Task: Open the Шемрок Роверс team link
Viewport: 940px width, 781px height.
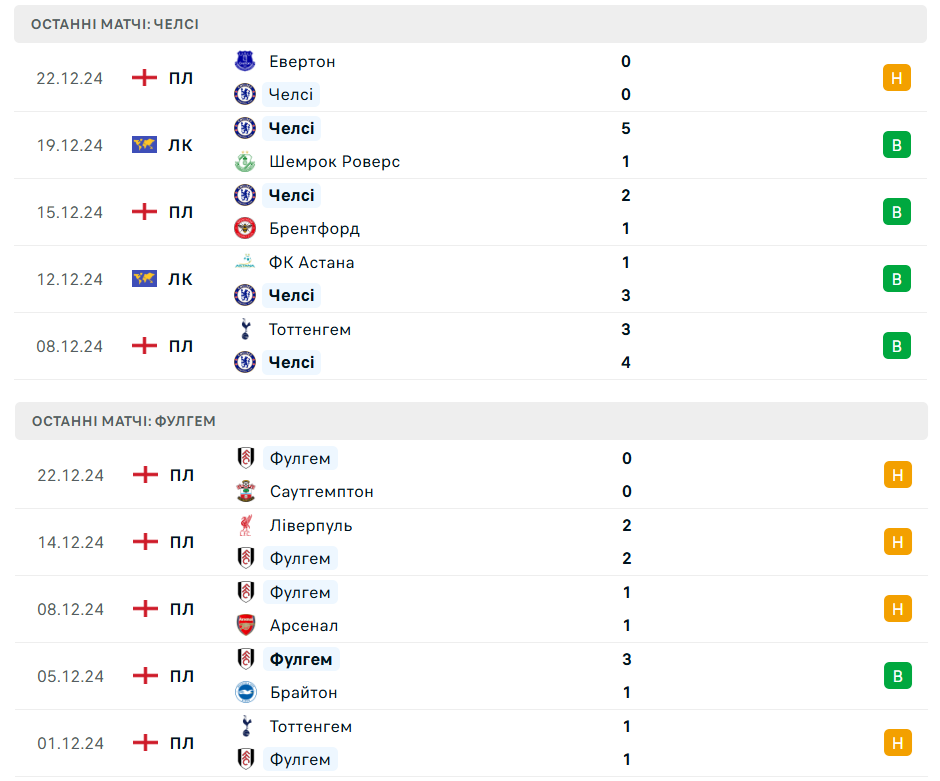Action: pyautogui.click(x=334, y=161)
